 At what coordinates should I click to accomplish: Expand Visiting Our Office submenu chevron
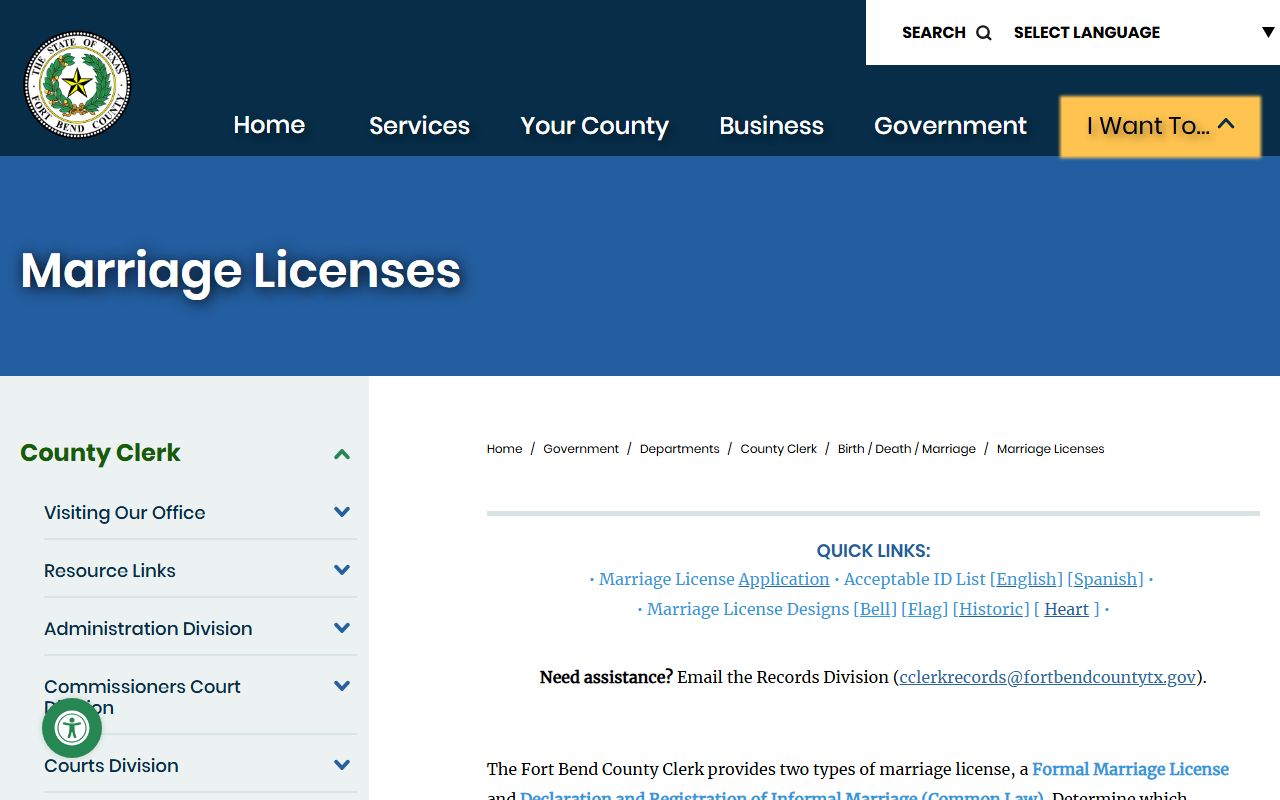342,512
